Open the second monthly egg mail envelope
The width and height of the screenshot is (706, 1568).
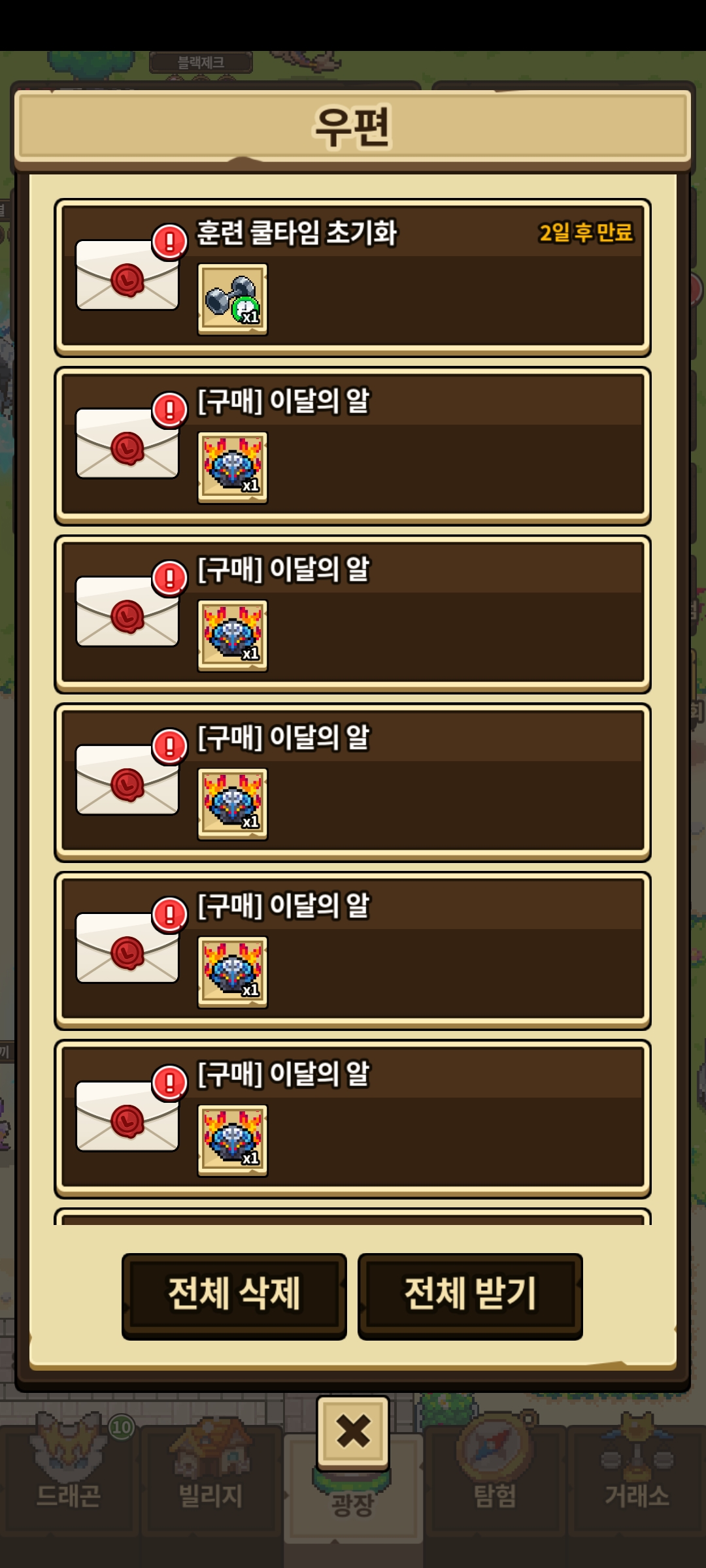127,612
